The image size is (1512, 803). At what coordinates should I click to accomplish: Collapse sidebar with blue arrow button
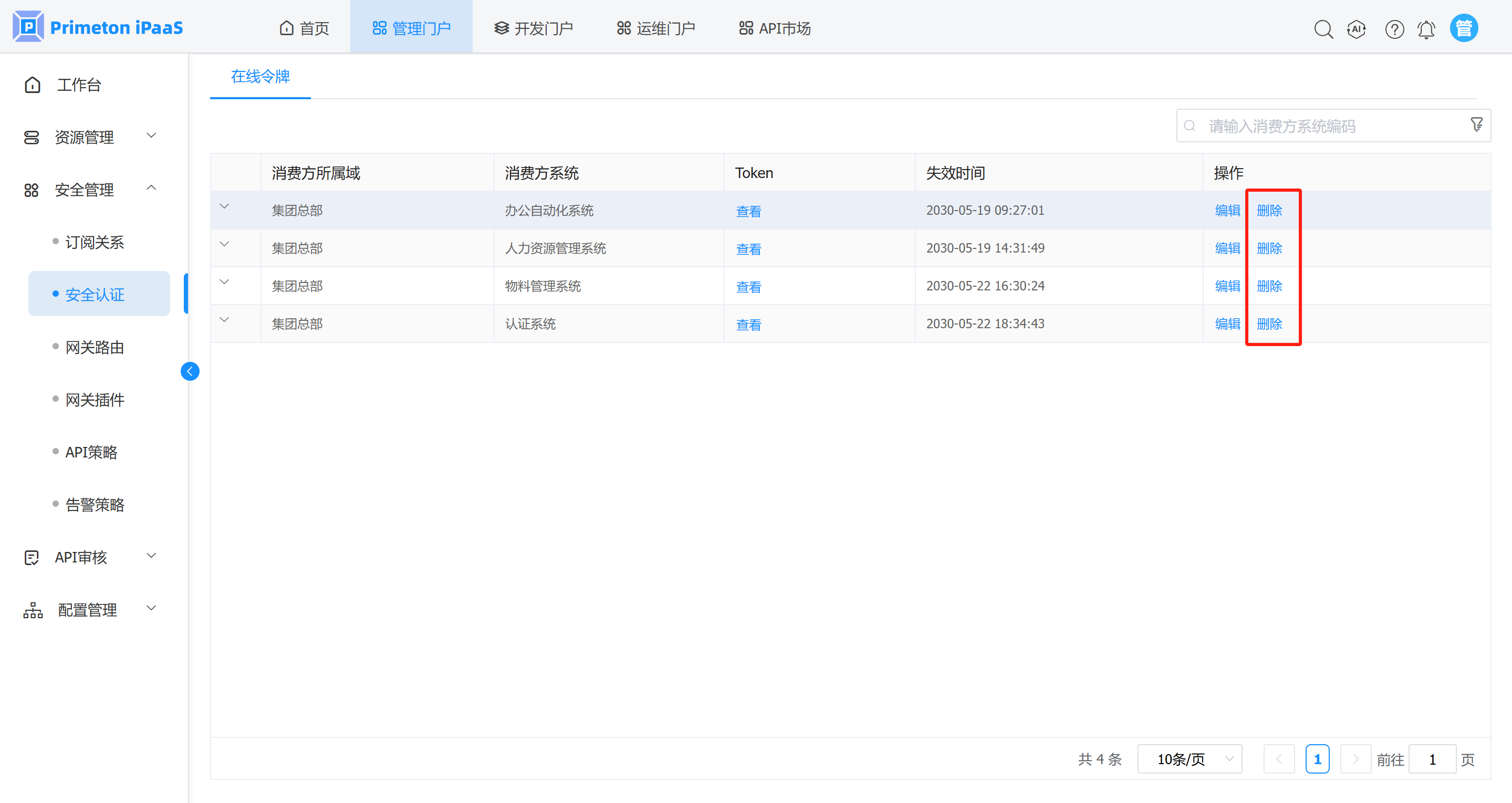tap(190, 371)
